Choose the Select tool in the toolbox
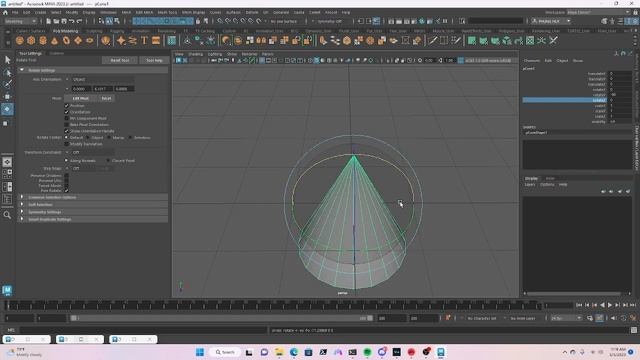Viewport: 640px width, 360px height. pos(7,60)
